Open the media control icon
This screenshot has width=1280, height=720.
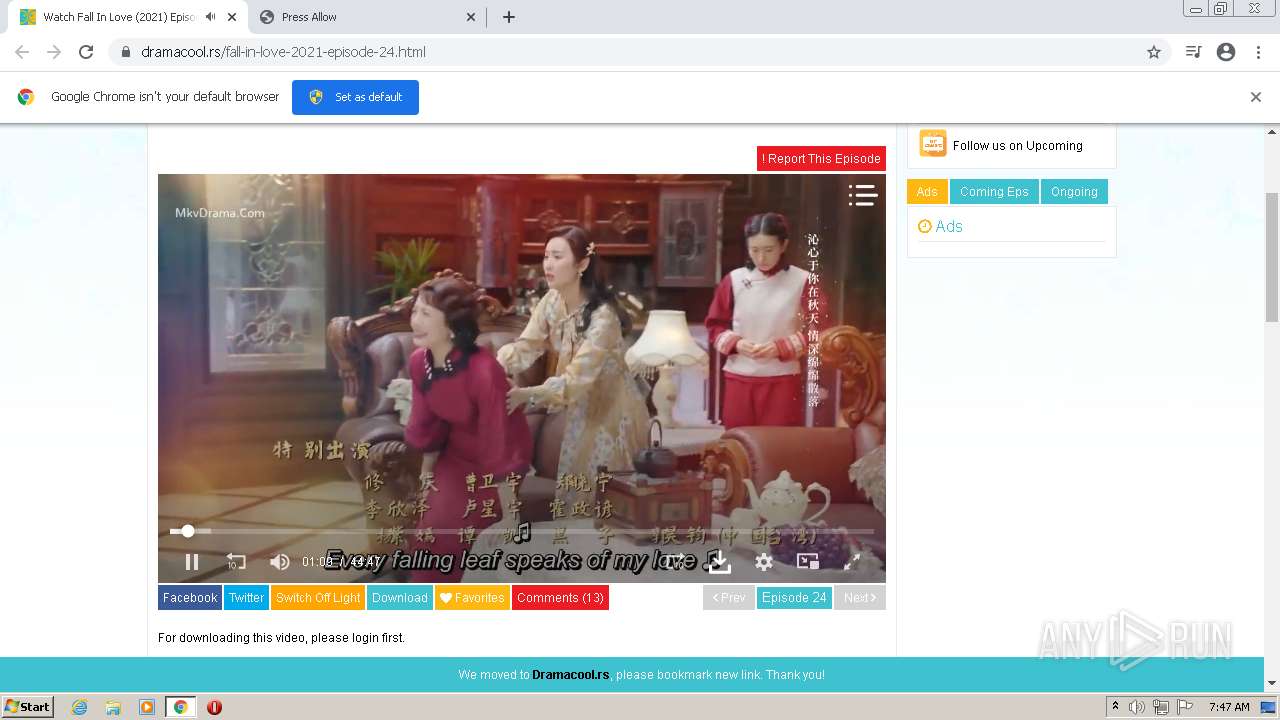(x=1193, y=52)
